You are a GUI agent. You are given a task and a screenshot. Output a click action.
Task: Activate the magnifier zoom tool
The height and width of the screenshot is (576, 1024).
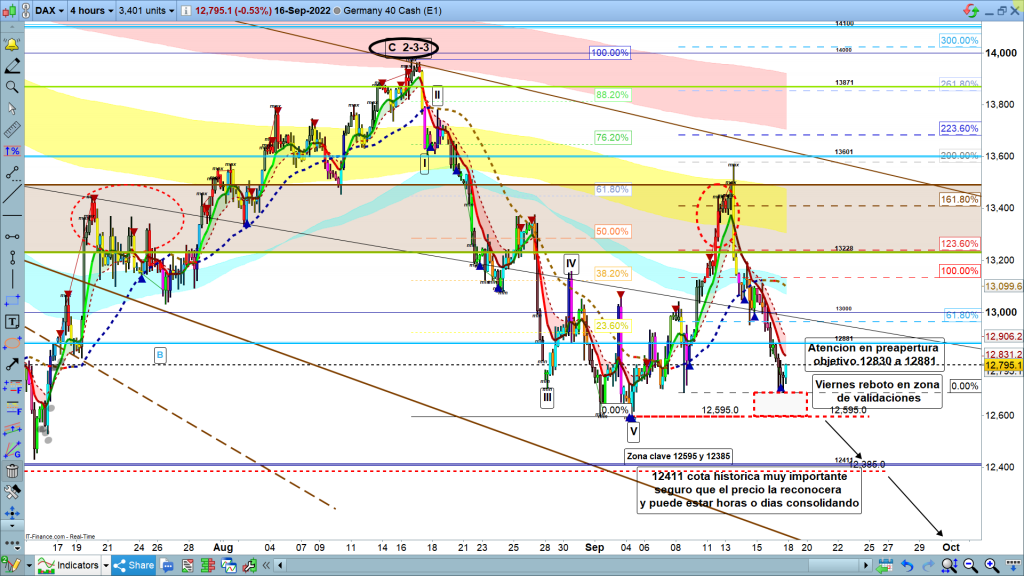coord(12,87)
